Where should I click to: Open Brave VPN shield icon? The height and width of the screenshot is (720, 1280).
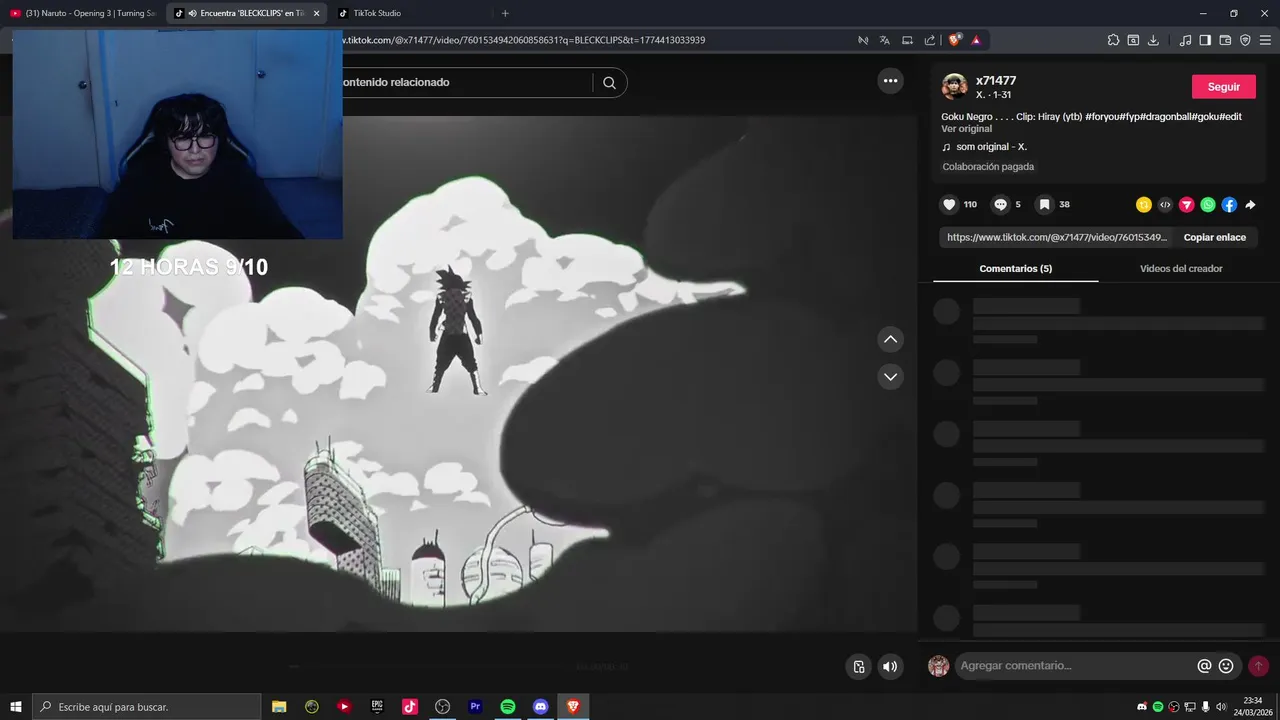(1245, 40)
